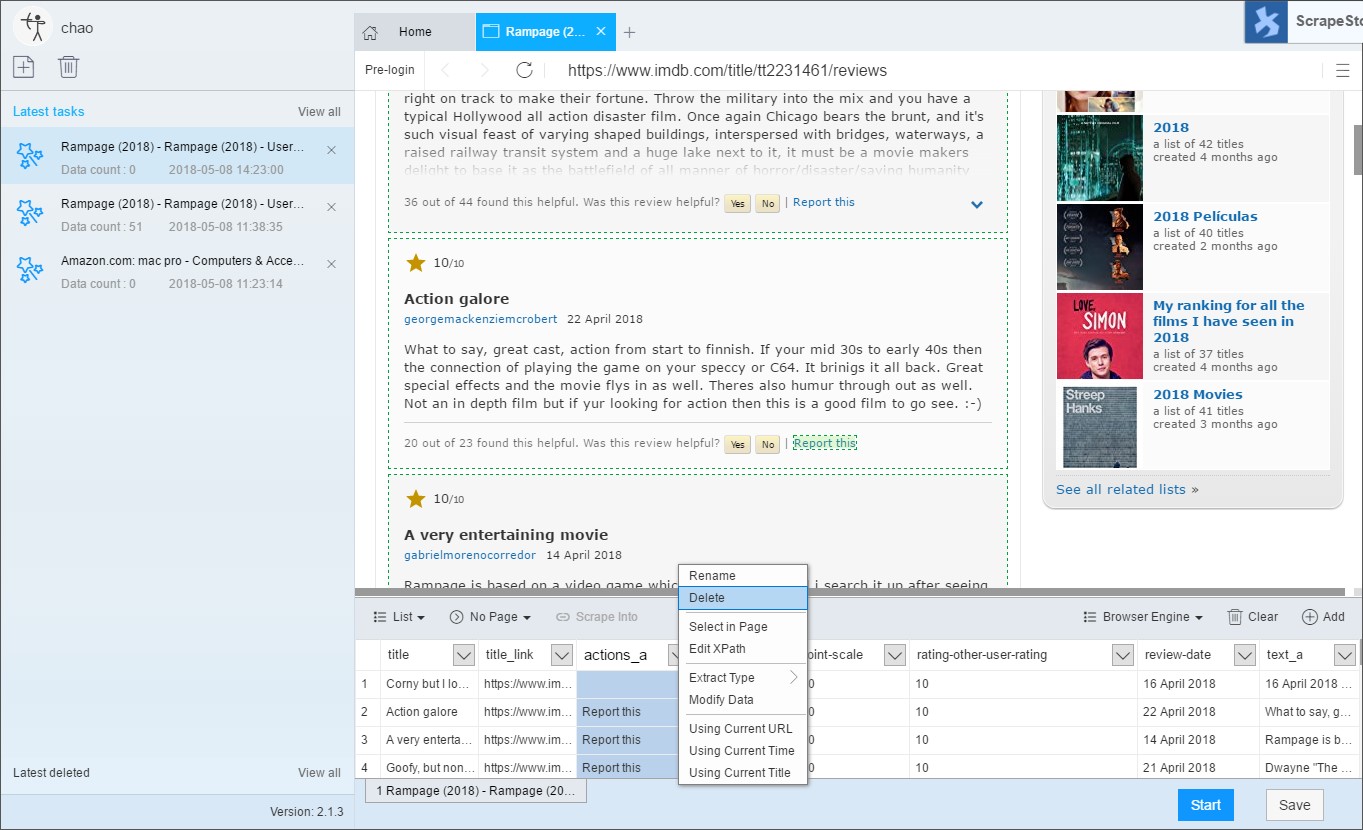
Task: Add a new tab with the plus button
Action: (629, 32)
